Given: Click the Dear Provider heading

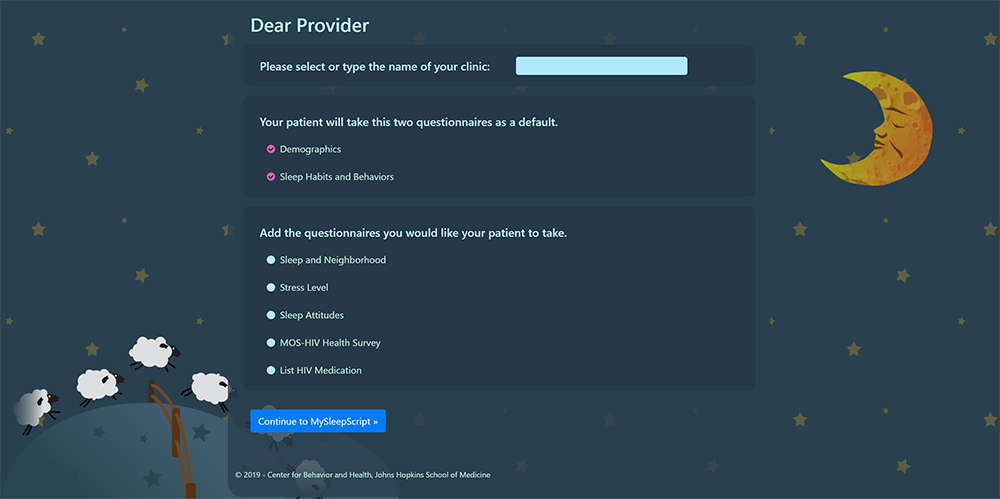Looking at the screenshot, I should pyautogui.click(x=309, y=25).
